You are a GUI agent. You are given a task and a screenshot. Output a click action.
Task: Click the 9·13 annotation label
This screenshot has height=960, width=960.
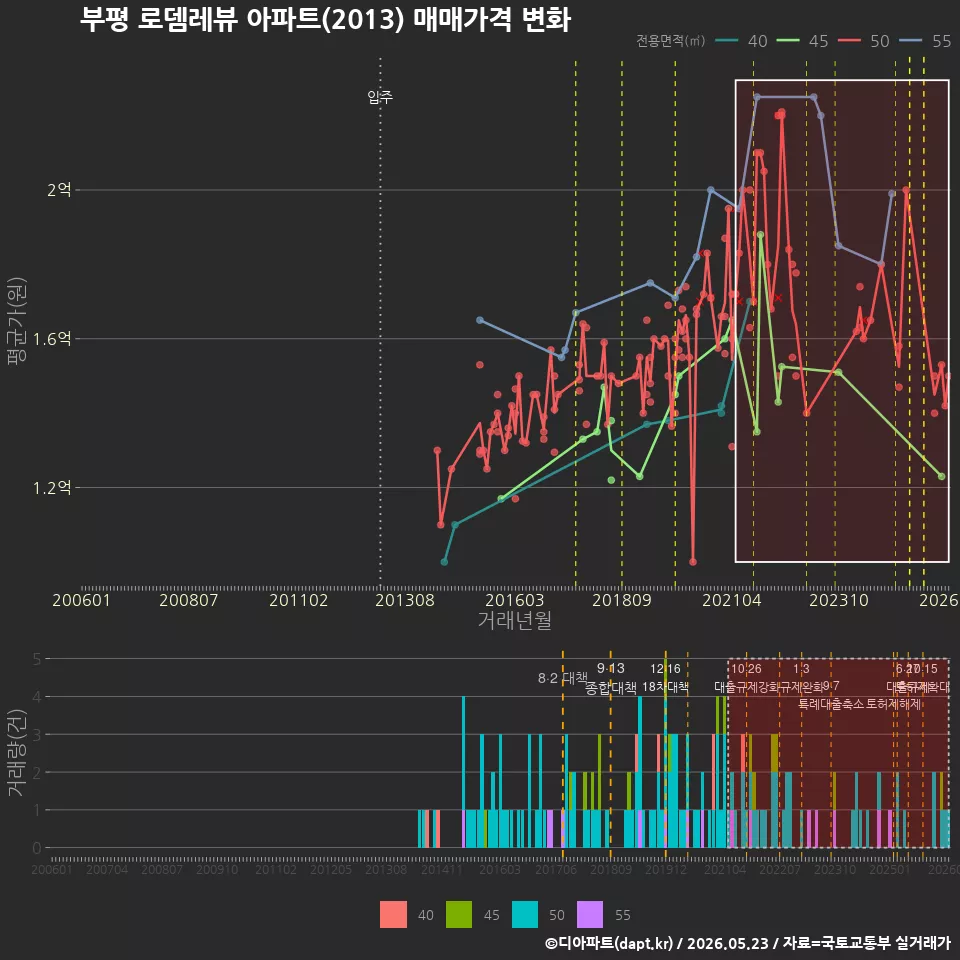610,668
